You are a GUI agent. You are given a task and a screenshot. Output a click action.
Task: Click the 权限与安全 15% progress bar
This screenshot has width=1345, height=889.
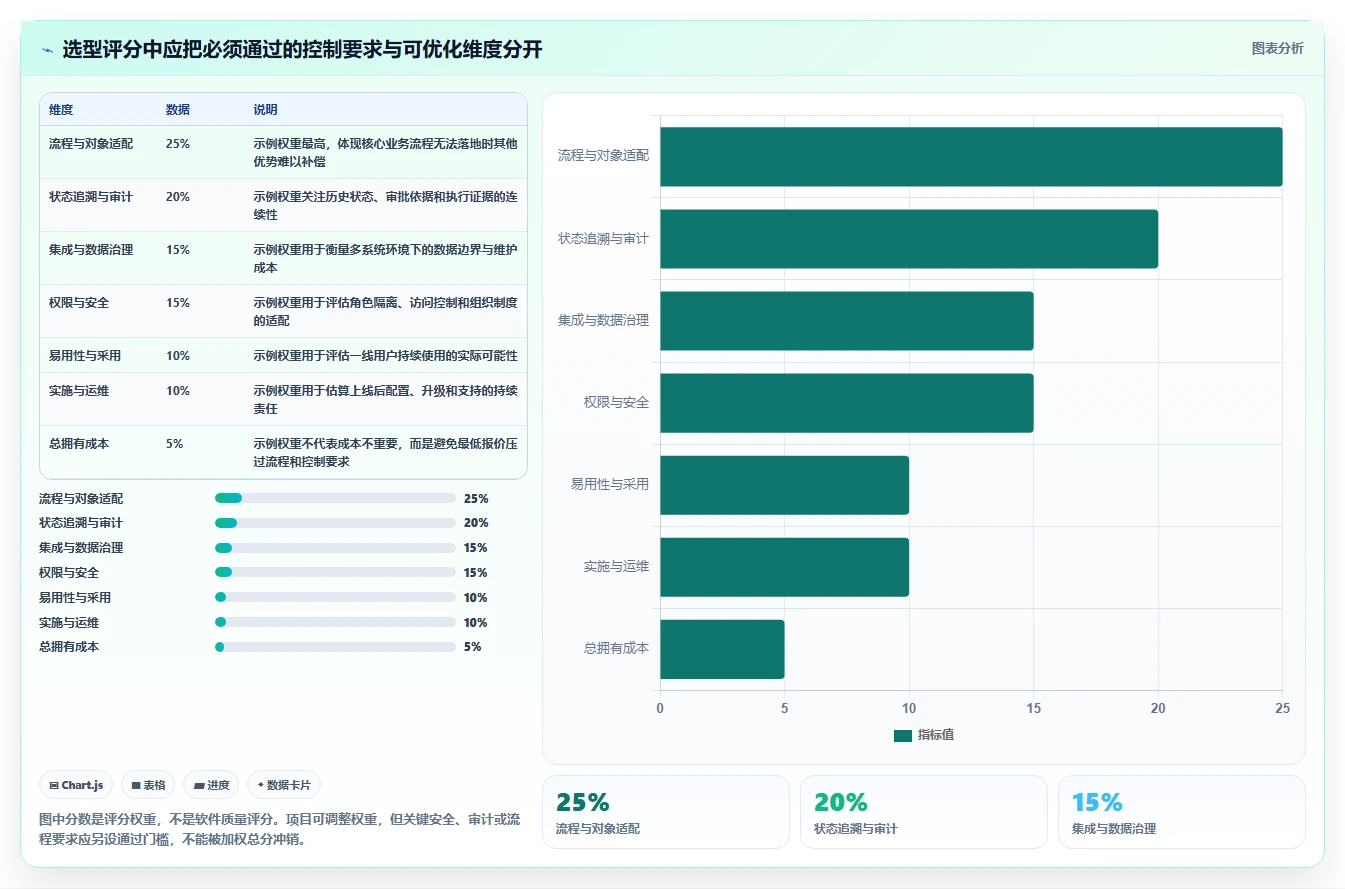pos(335,572)
